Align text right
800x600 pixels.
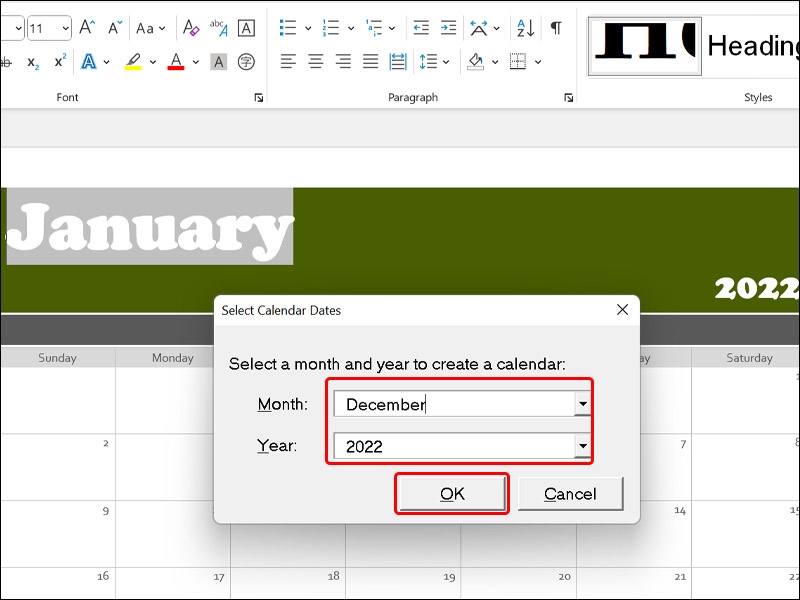(343, 62)
